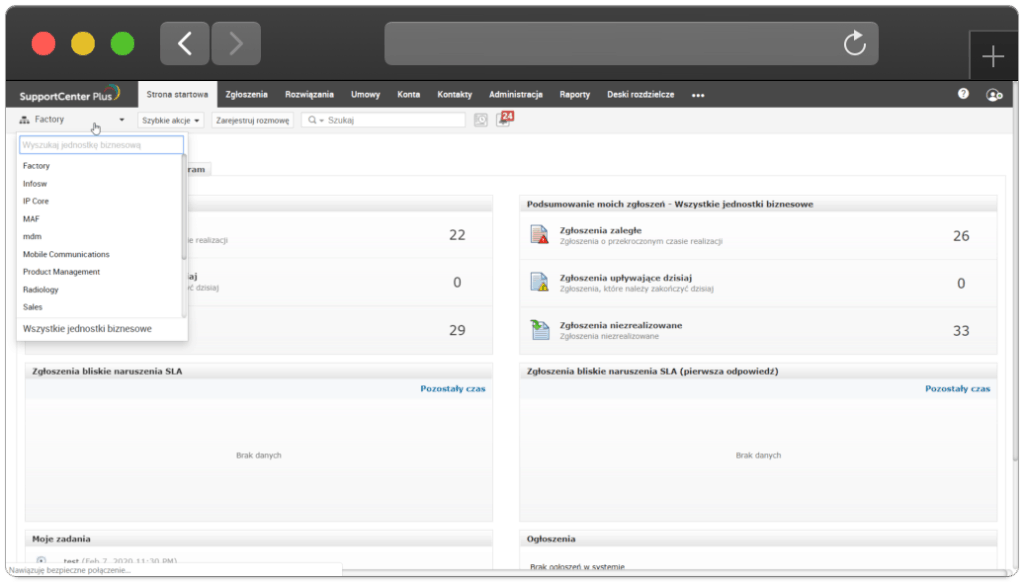Click the Zarejestruj rozmowę button
Image resolution: width=1024 pixels, height=582 pixels.
tap(252, 120)
